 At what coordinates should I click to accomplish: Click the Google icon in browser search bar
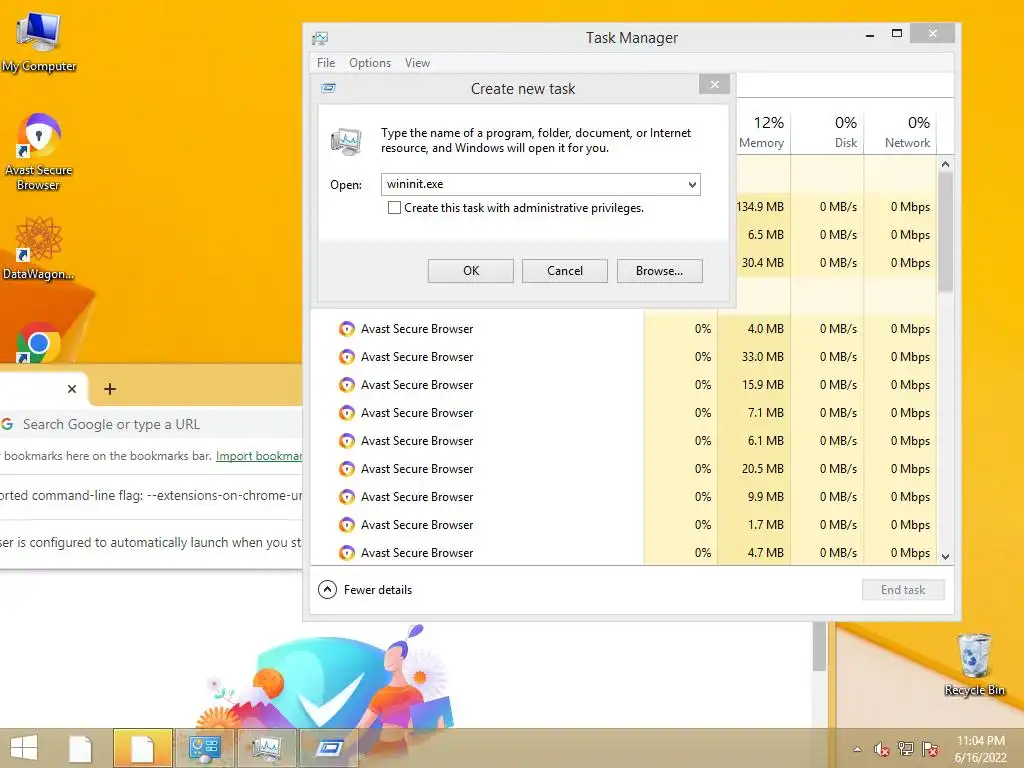(7, 424)
